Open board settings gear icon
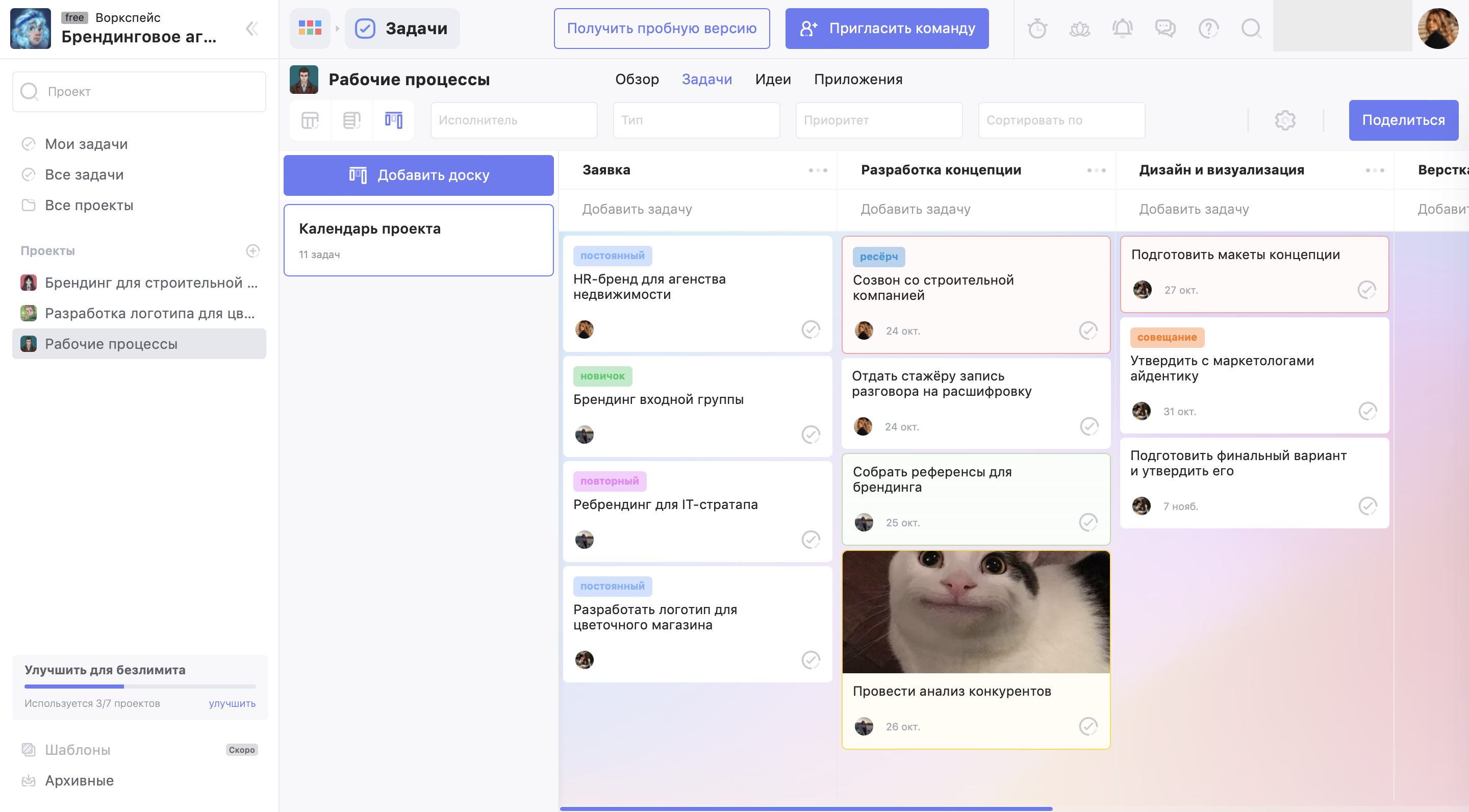Image resolution: width=1469 pixels, height=812 pixels. coord(1285,120)
